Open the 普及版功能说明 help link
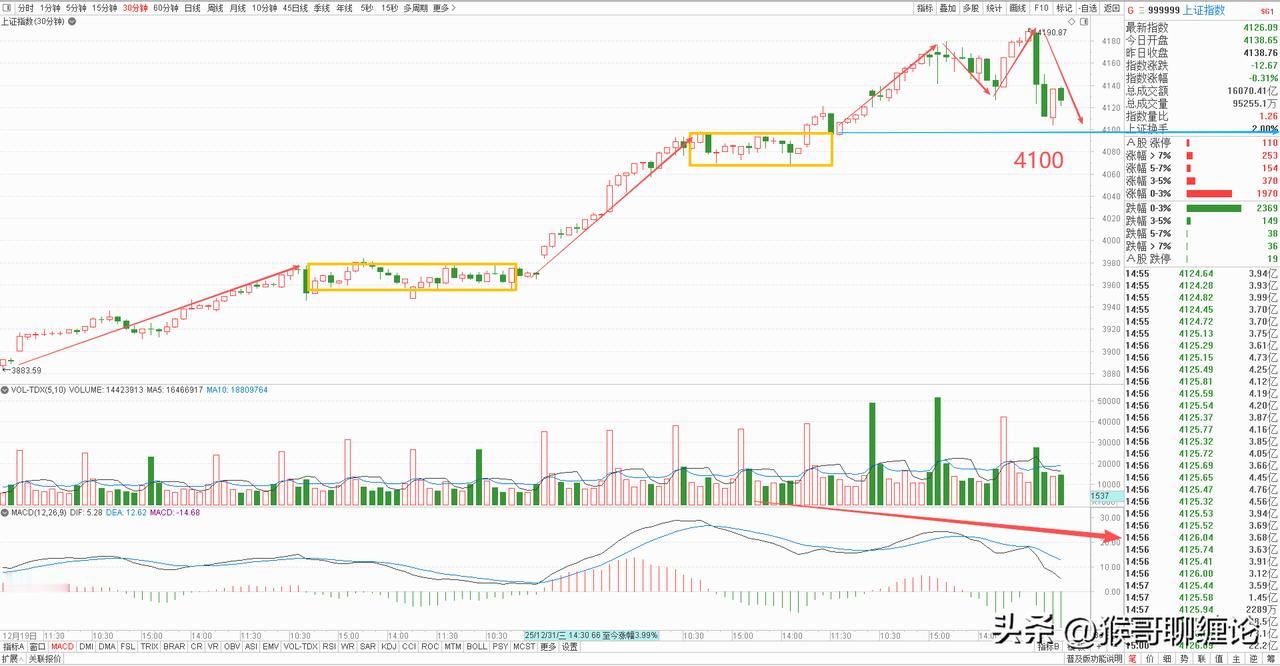Screen dimensions: 1280x666 (1093, 659)
